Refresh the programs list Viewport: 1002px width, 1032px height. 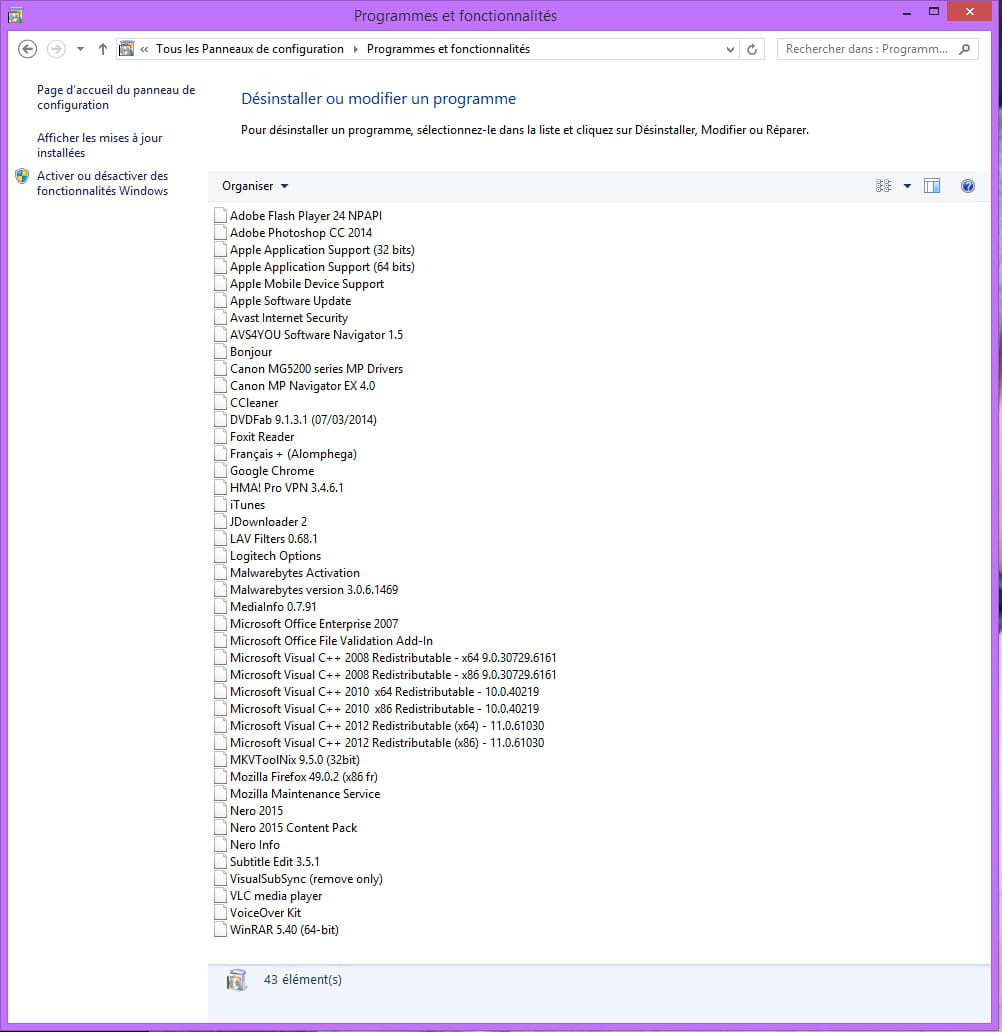[752, 49]
